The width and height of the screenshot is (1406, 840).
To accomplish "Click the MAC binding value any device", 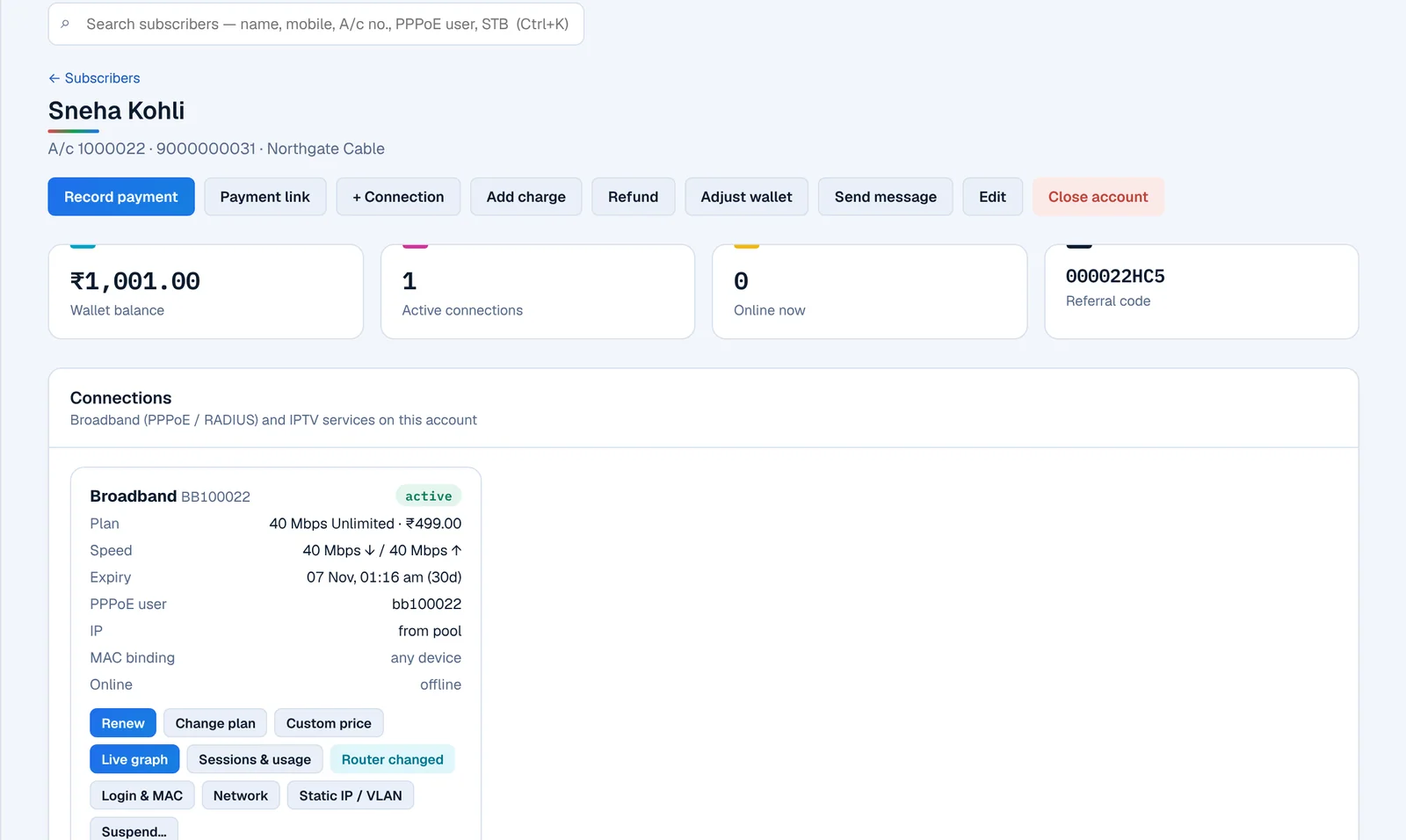I will 426,657.
